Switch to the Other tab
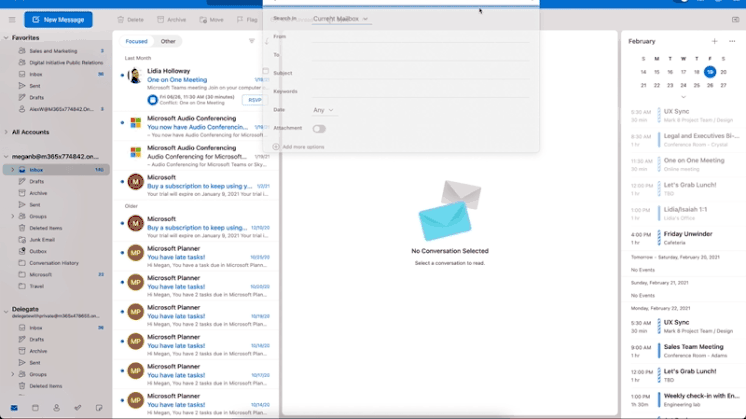Image resolution: width=746 pixels, height=419 pixels. tap(168, 41)
